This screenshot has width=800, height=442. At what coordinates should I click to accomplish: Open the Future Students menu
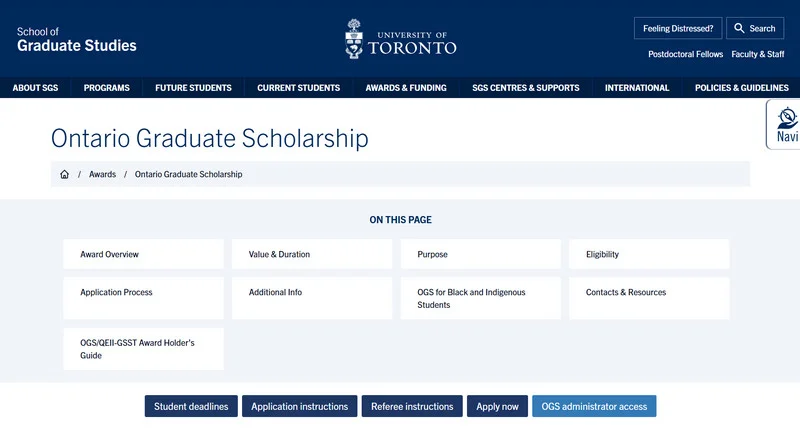coord(193,88)
